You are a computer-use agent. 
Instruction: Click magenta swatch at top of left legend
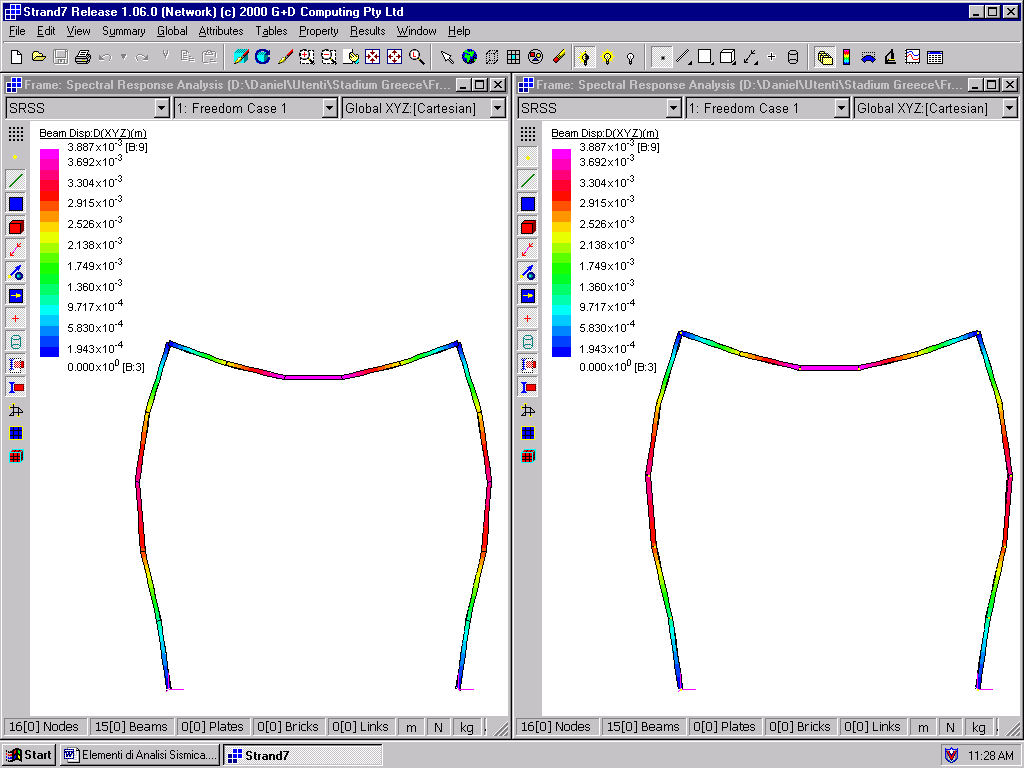[49, 155]
